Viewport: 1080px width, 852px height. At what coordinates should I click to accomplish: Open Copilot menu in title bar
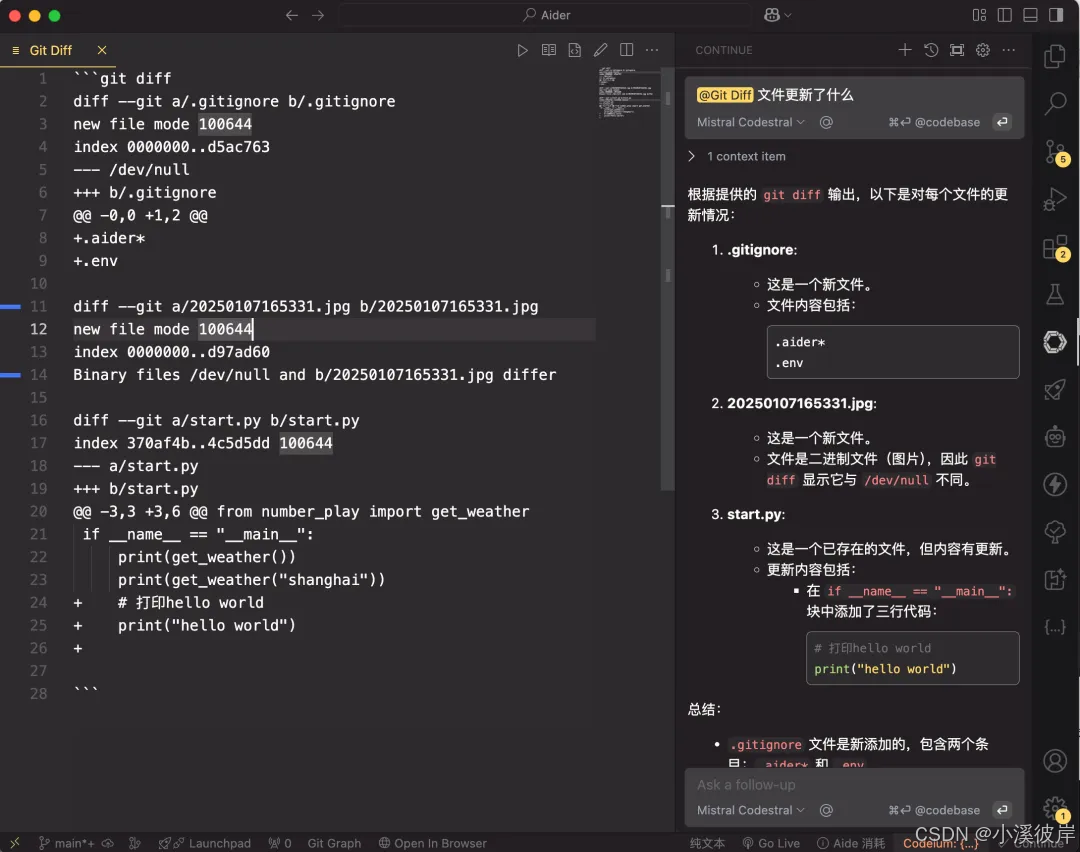pos(777,15)
